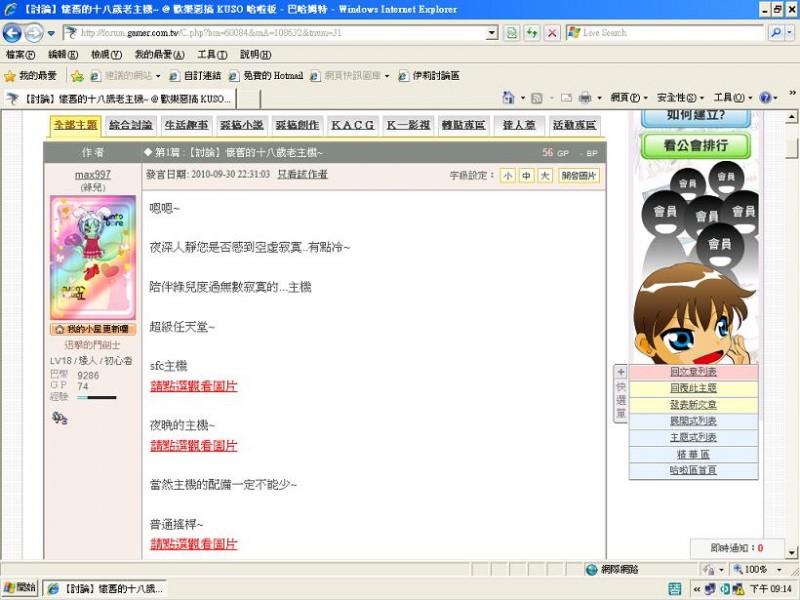Click the browser Back arrow button
Viewport: 800px width, 600px height.
pyautogui.click(x=13, y=33)
